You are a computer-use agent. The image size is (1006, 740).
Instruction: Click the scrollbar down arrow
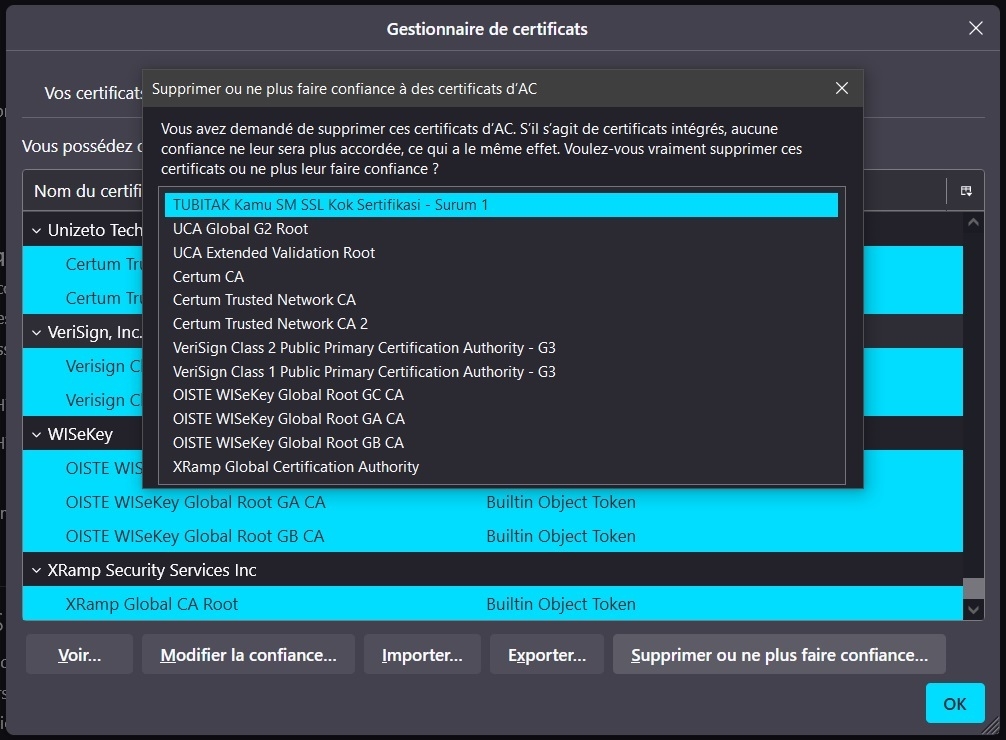[x=974, y=608]
